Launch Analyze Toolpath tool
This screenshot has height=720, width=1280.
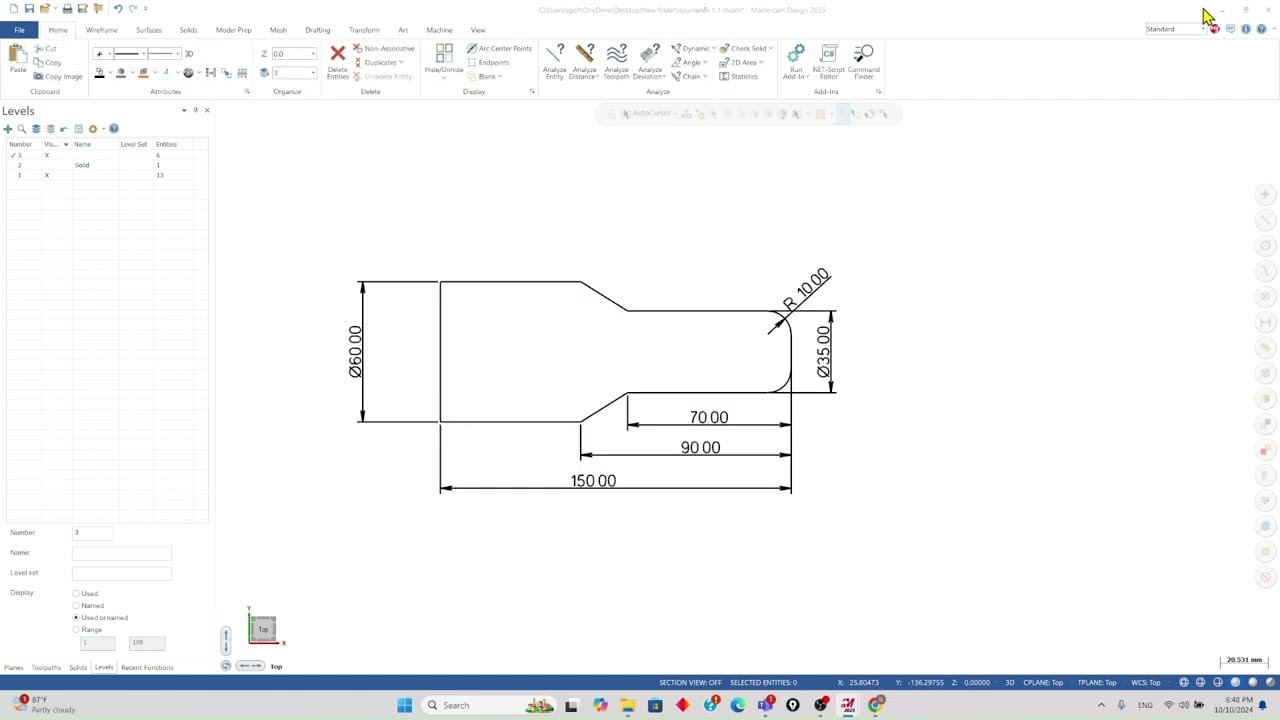coord(617,61)
